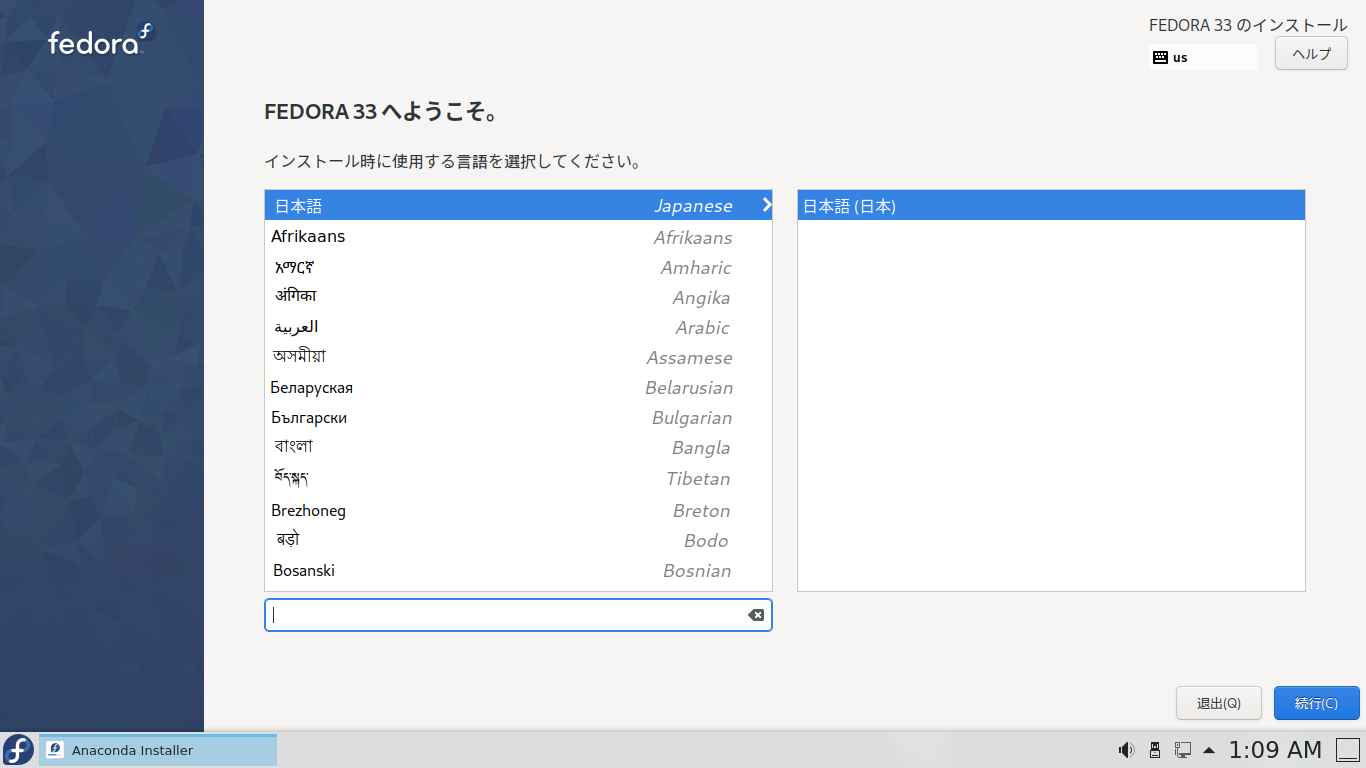
Task: Select the Amharic language row
Action: [518, 267]
